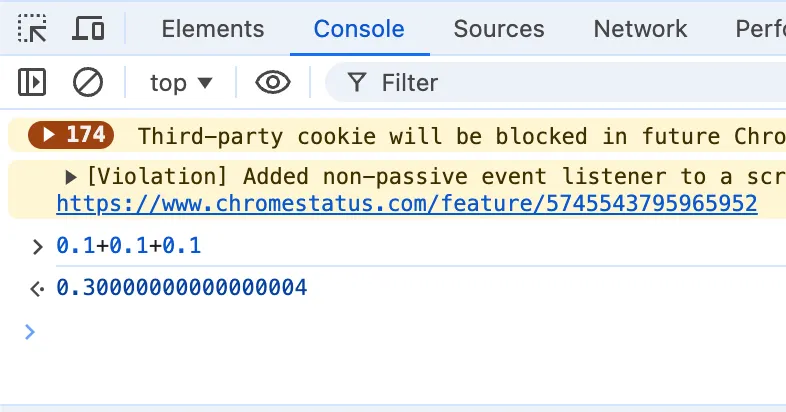Expand the Violation message triangle

pos(71,177)
